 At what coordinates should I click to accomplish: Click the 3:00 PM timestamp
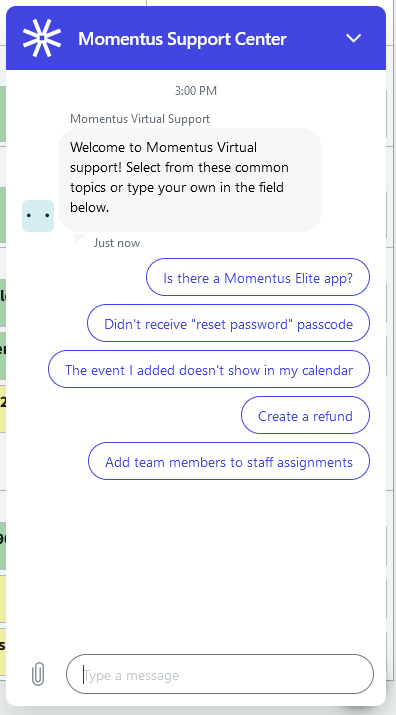(196, 91)
